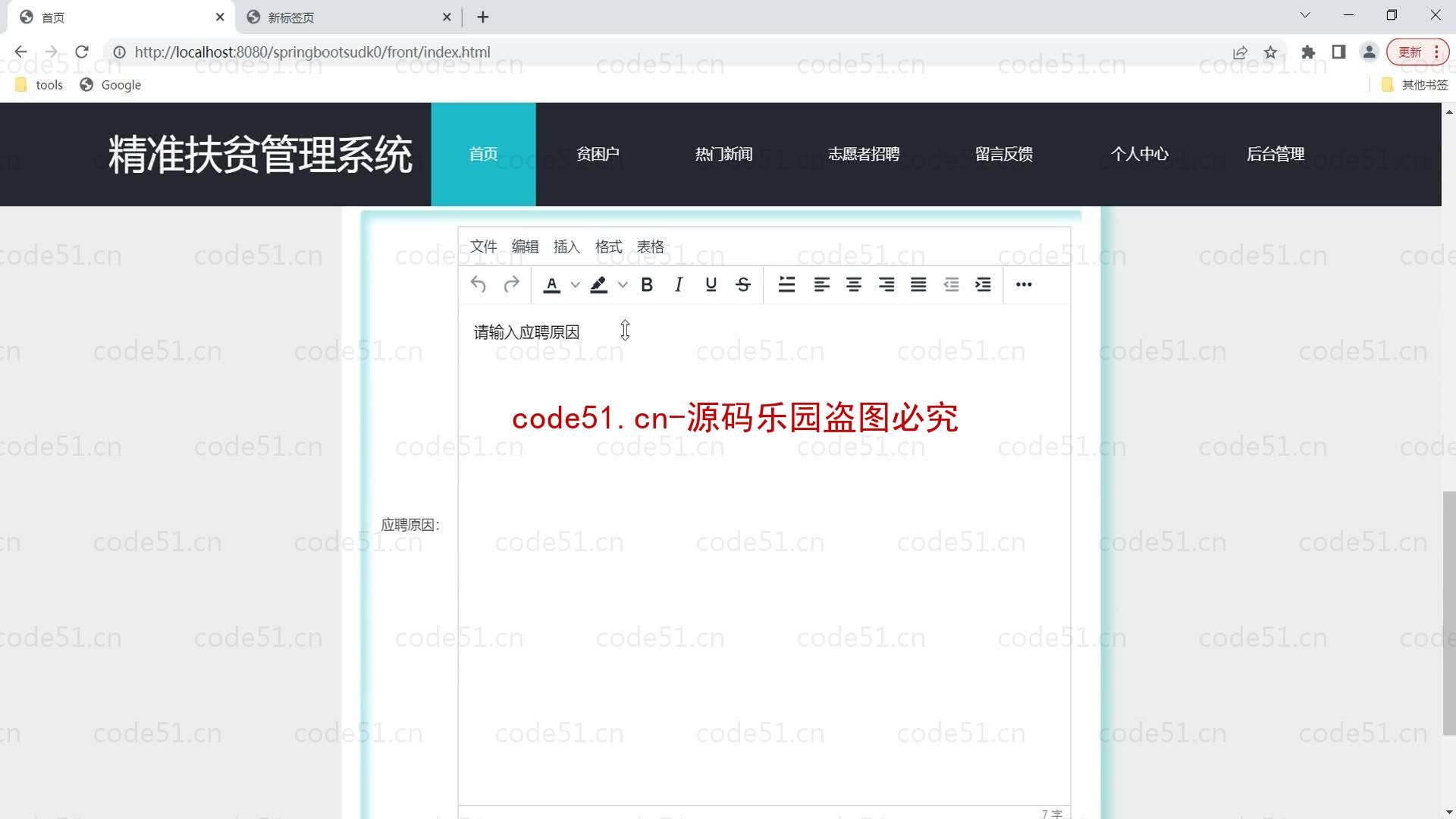Toggle italic formatting
The image size is (1456, 819).
click(x=679, y=284)
